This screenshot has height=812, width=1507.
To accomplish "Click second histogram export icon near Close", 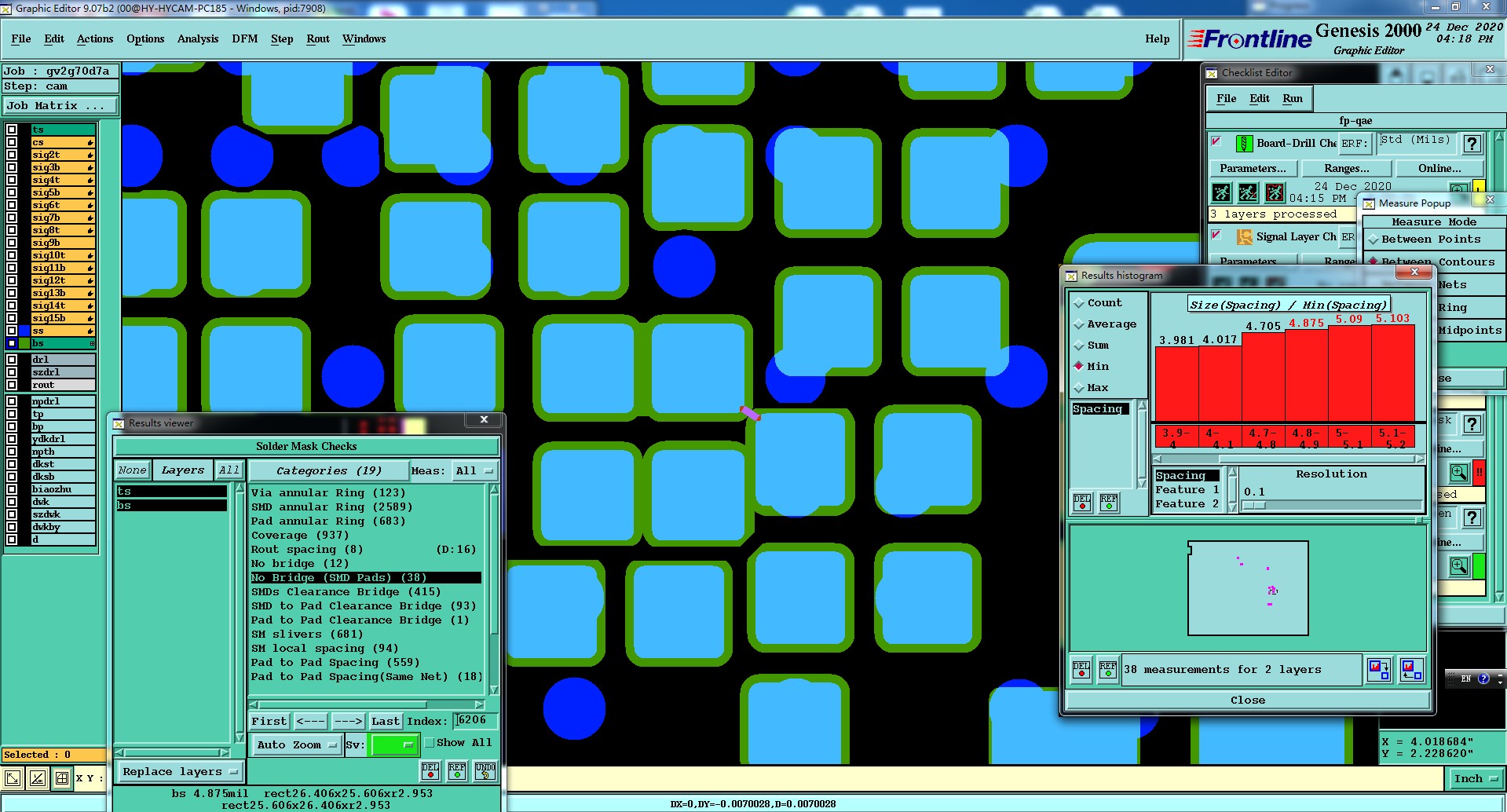I will click(1411, 669).
